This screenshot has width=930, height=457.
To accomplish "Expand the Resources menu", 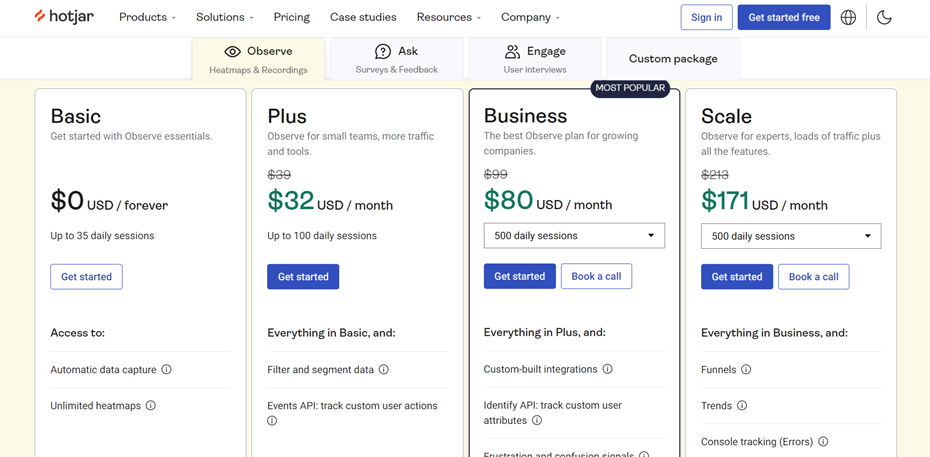I will 449,17.
